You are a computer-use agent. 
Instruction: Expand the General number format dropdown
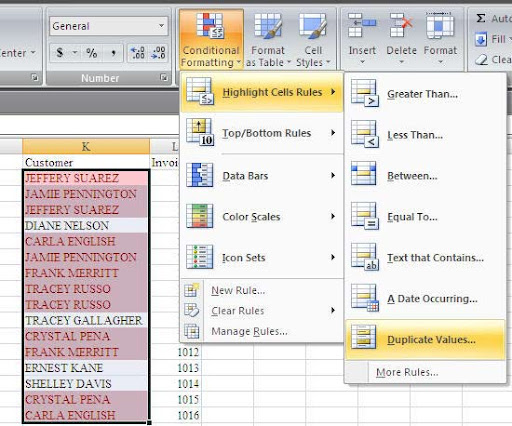161,26
